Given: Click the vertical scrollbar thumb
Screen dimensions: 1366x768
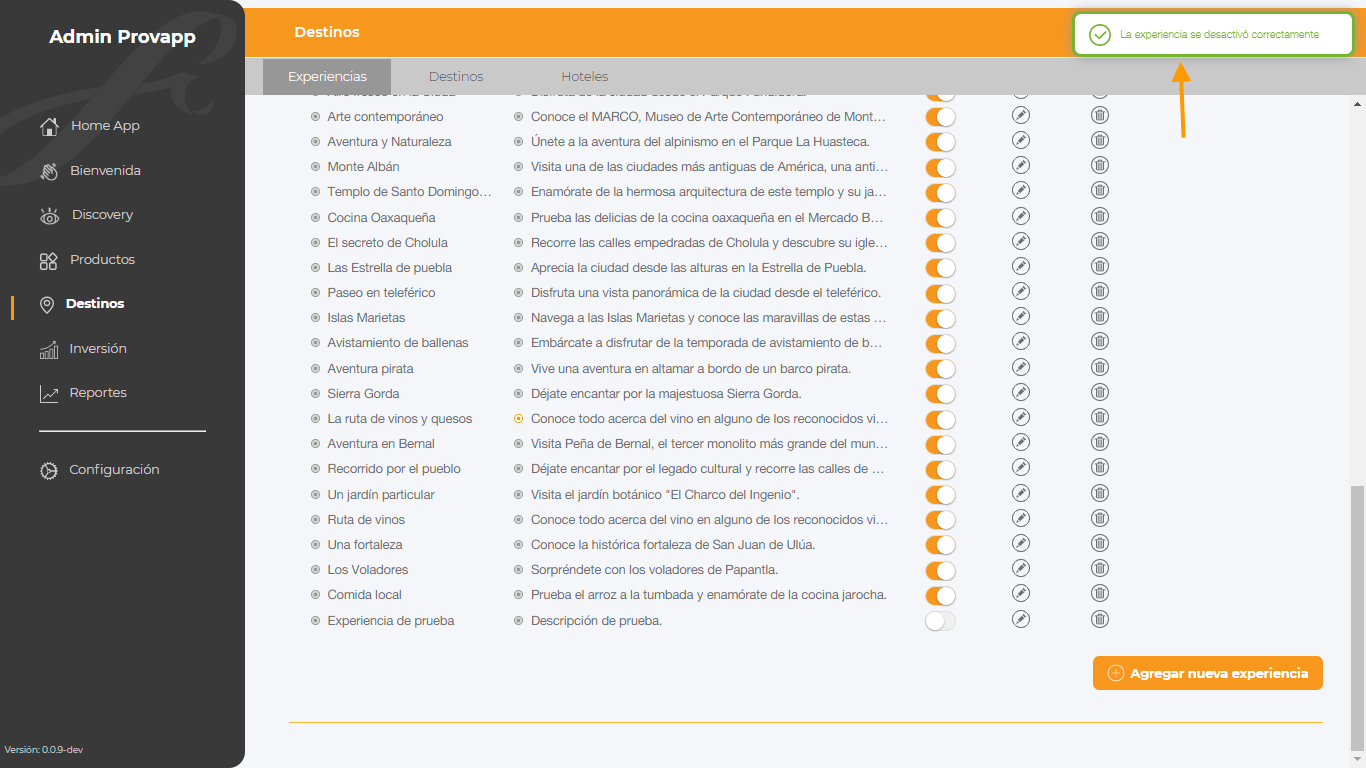Looking at the screenshot, I should pyautogui.click(x=1356, y=617).
